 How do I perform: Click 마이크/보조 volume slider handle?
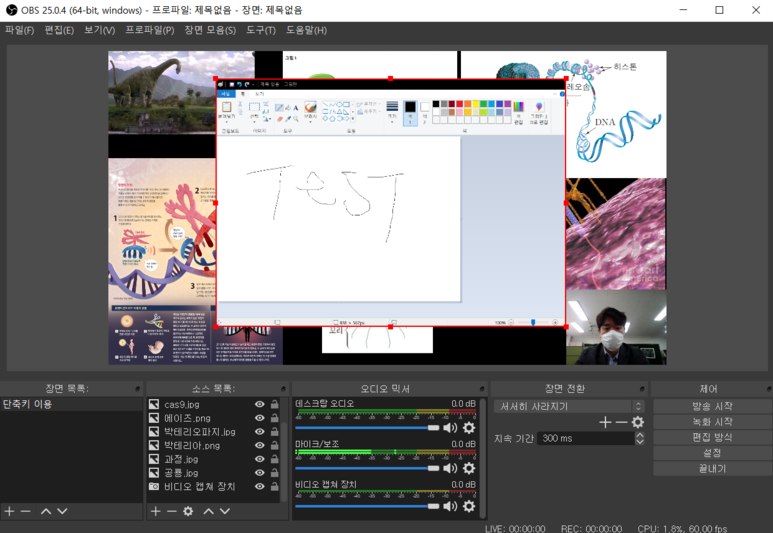433,468
